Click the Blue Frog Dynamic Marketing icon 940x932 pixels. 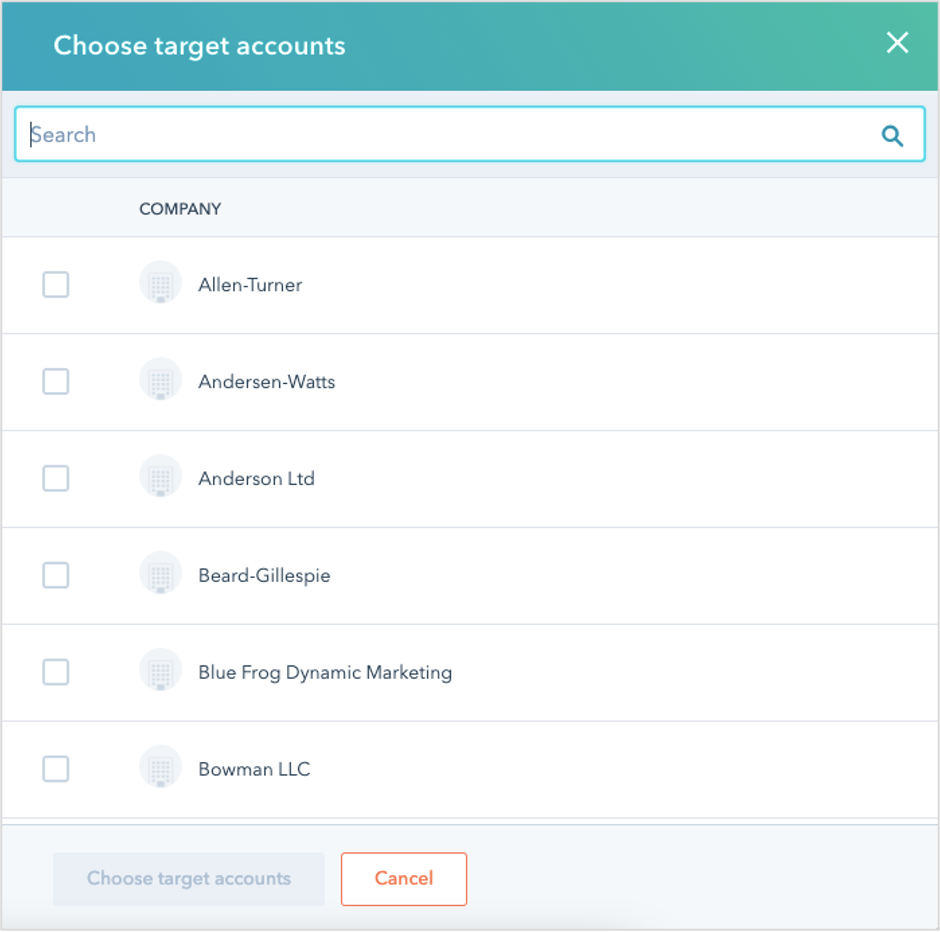point(160,669)
